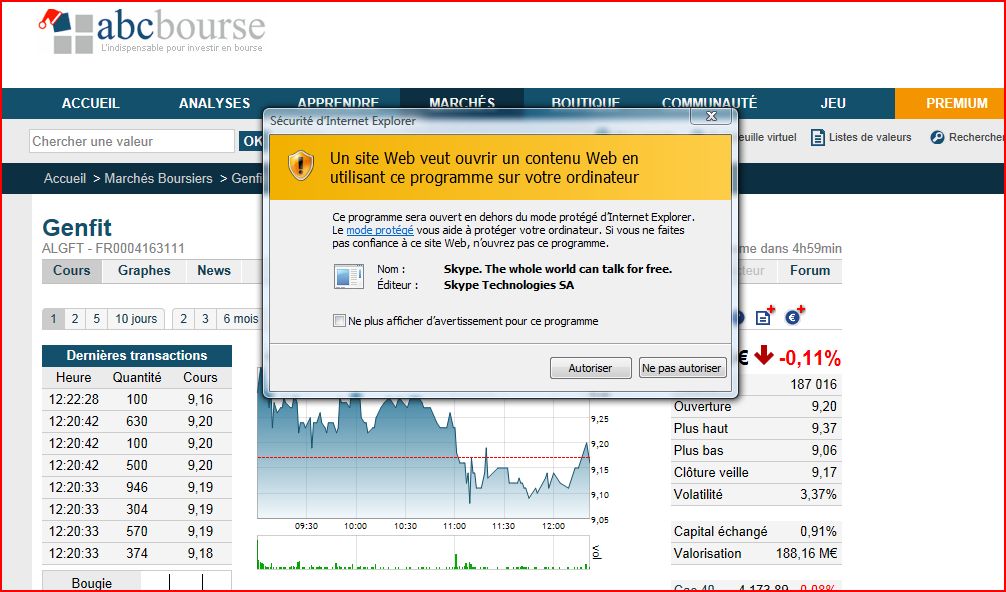Click the quantity '630' cell
The image size is (1006, 592).
pyautogui.click(x=137, y=421)
